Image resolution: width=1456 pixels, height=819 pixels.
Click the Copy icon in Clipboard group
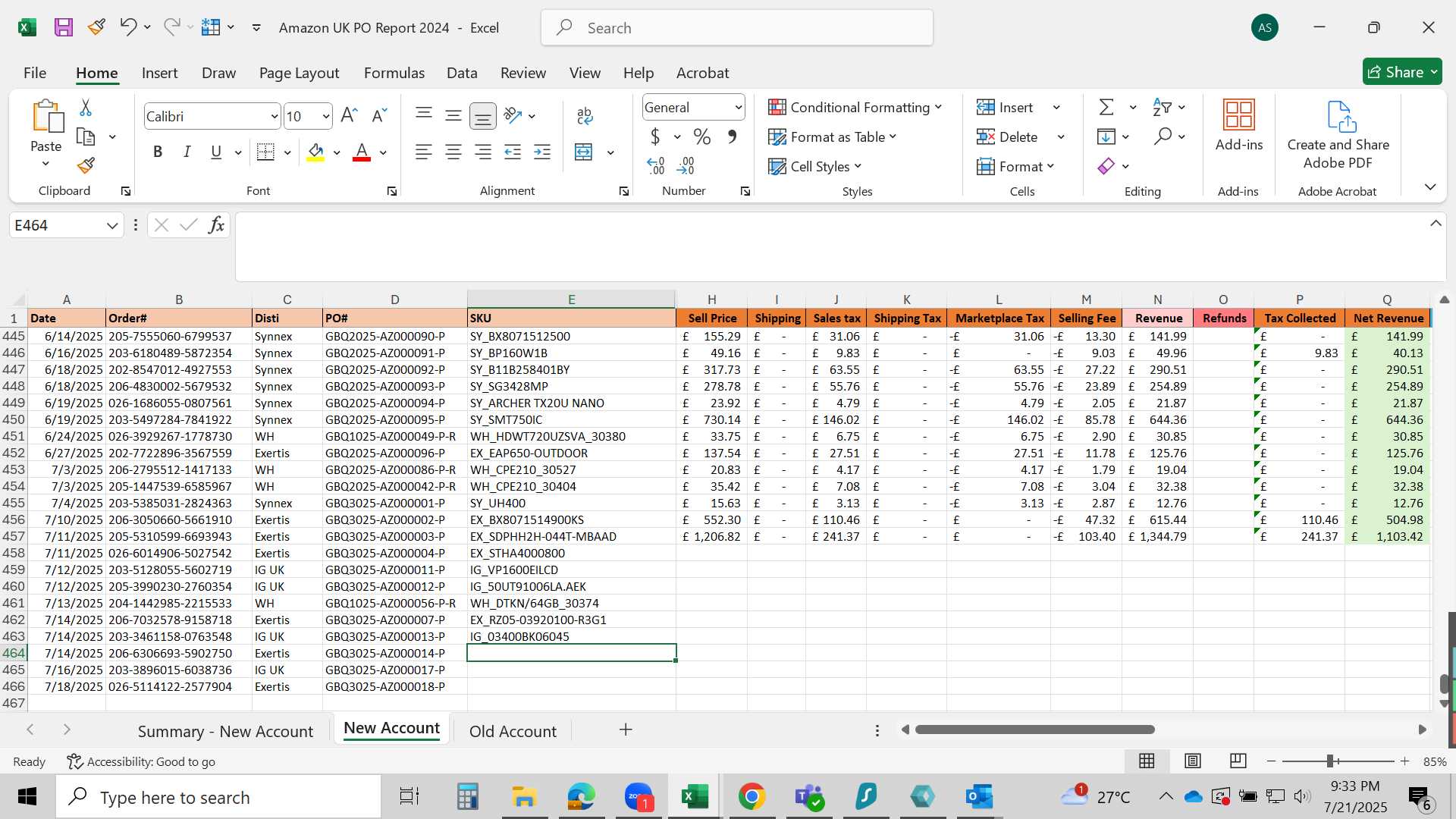pos(86,137)
